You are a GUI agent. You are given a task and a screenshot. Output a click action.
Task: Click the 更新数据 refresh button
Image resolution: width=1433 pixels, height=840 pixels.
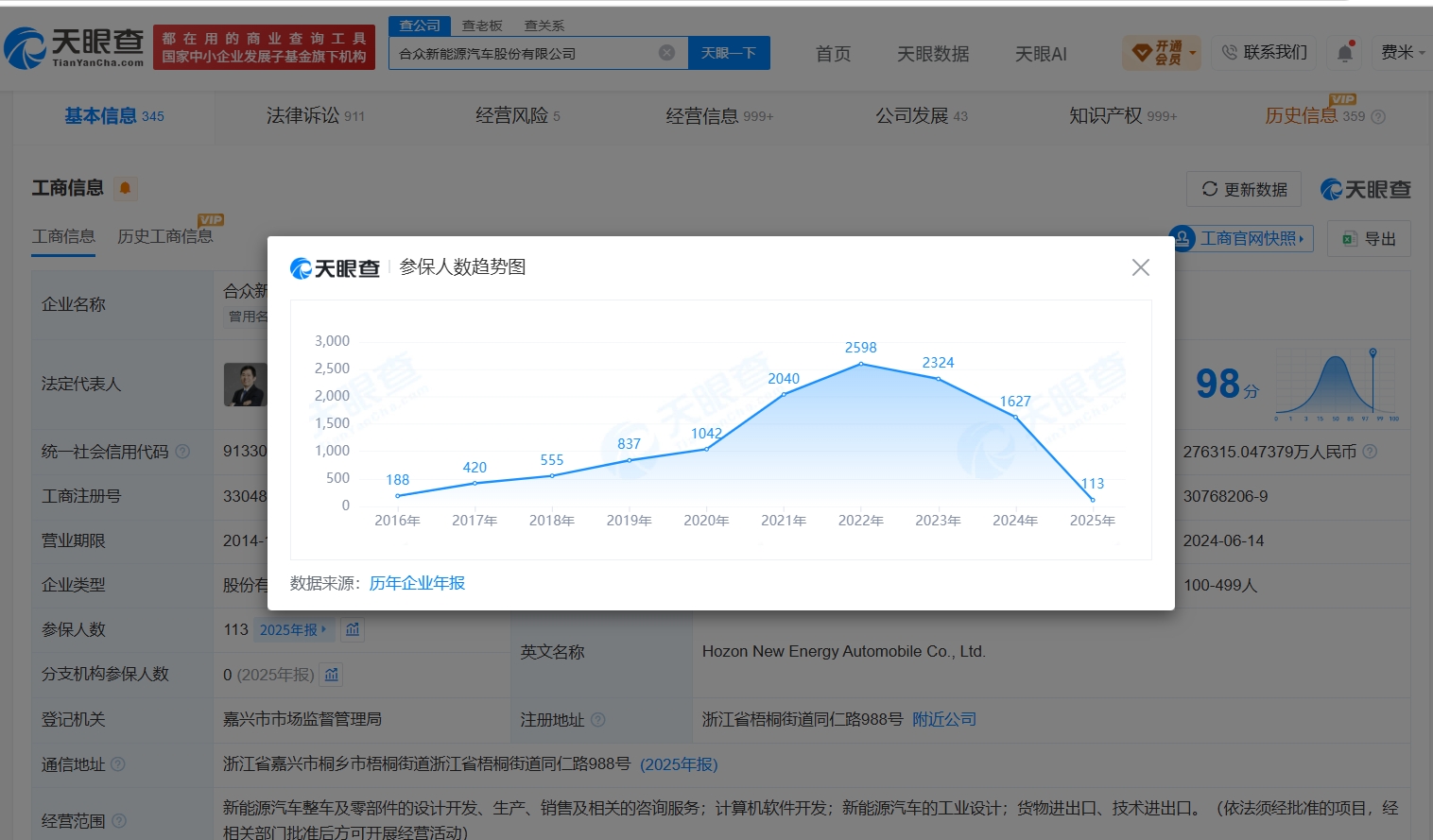point(1244,189)
